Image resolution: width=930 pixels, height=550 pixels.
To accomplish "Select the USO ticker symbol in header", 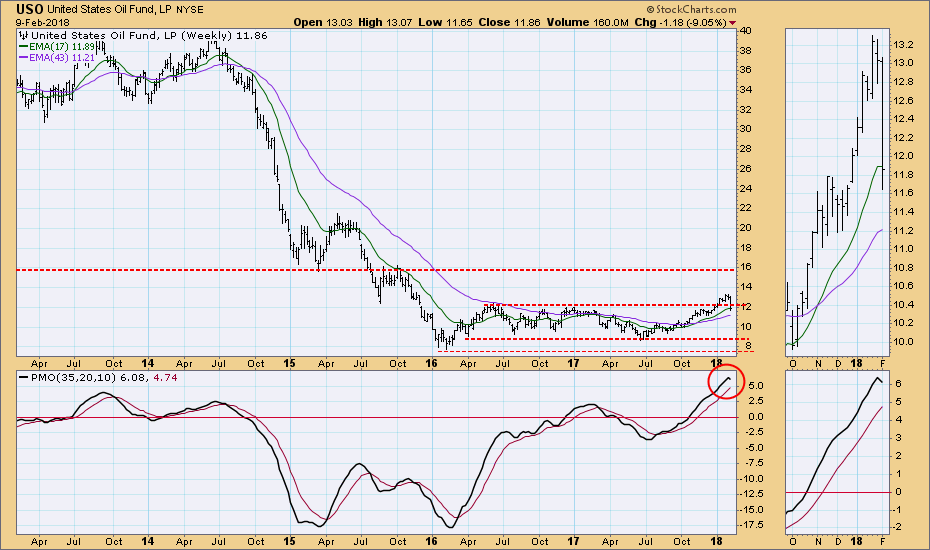I will point(30,8).
